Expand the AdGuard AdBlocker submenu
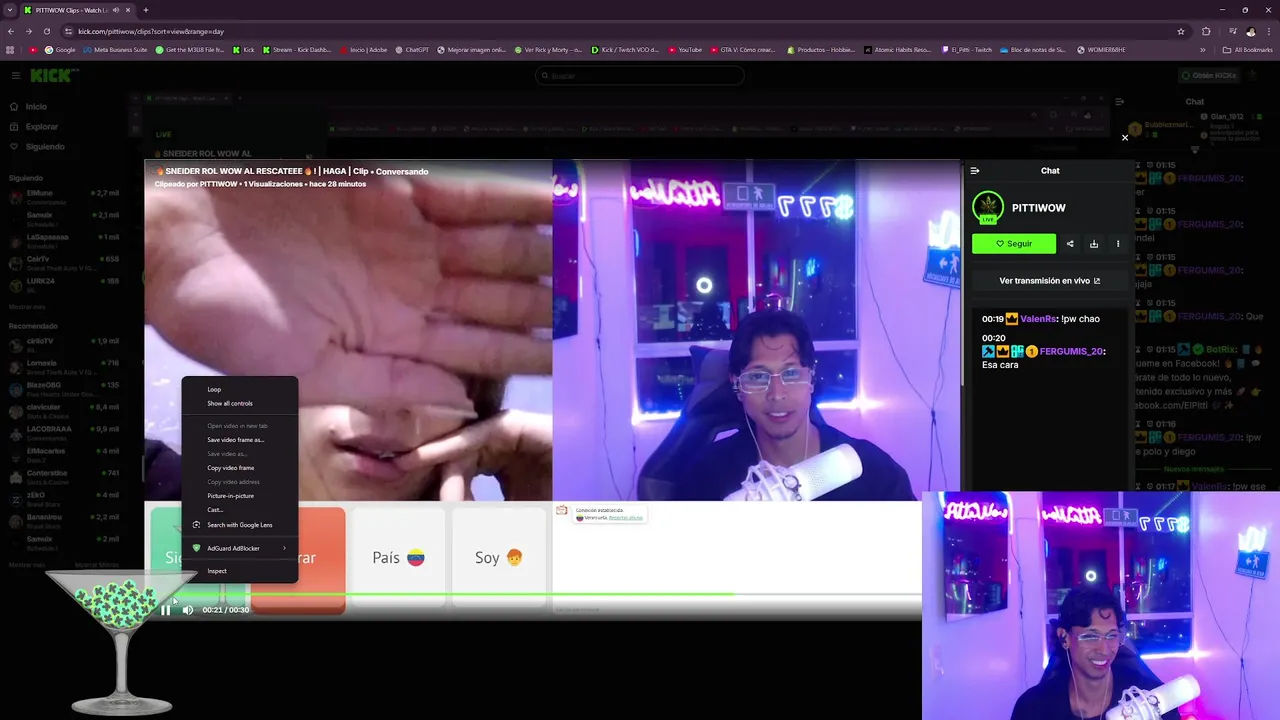 tap(240, 548)
